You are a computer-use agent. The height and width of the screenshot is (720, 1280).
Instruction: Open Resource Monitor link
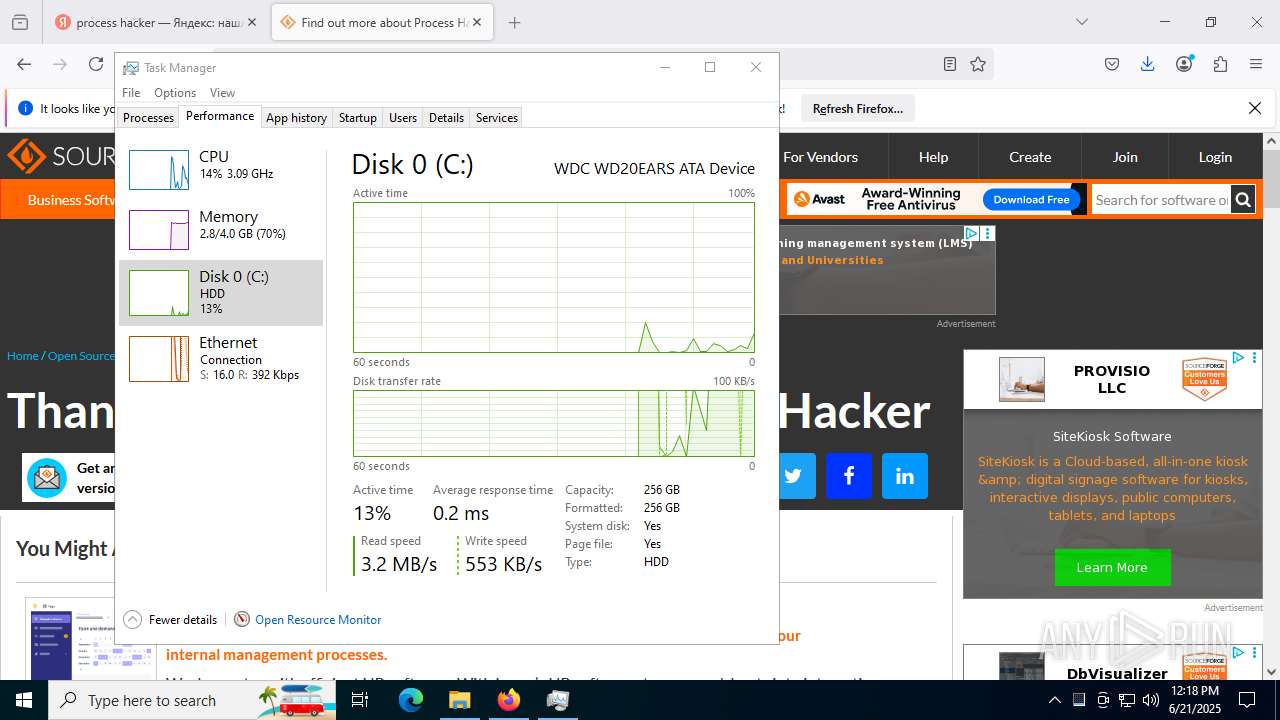(x=318, y=620)
